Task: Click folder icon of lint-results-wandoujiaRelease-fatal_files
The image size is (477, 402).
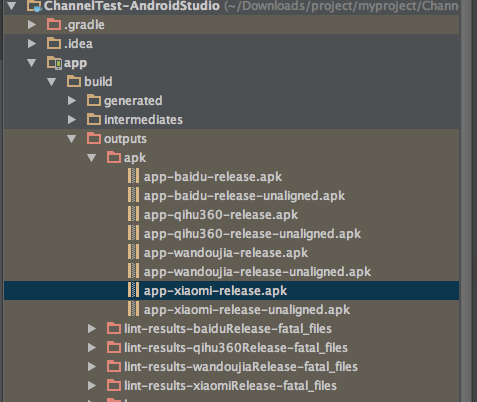Action: [114, 366]
